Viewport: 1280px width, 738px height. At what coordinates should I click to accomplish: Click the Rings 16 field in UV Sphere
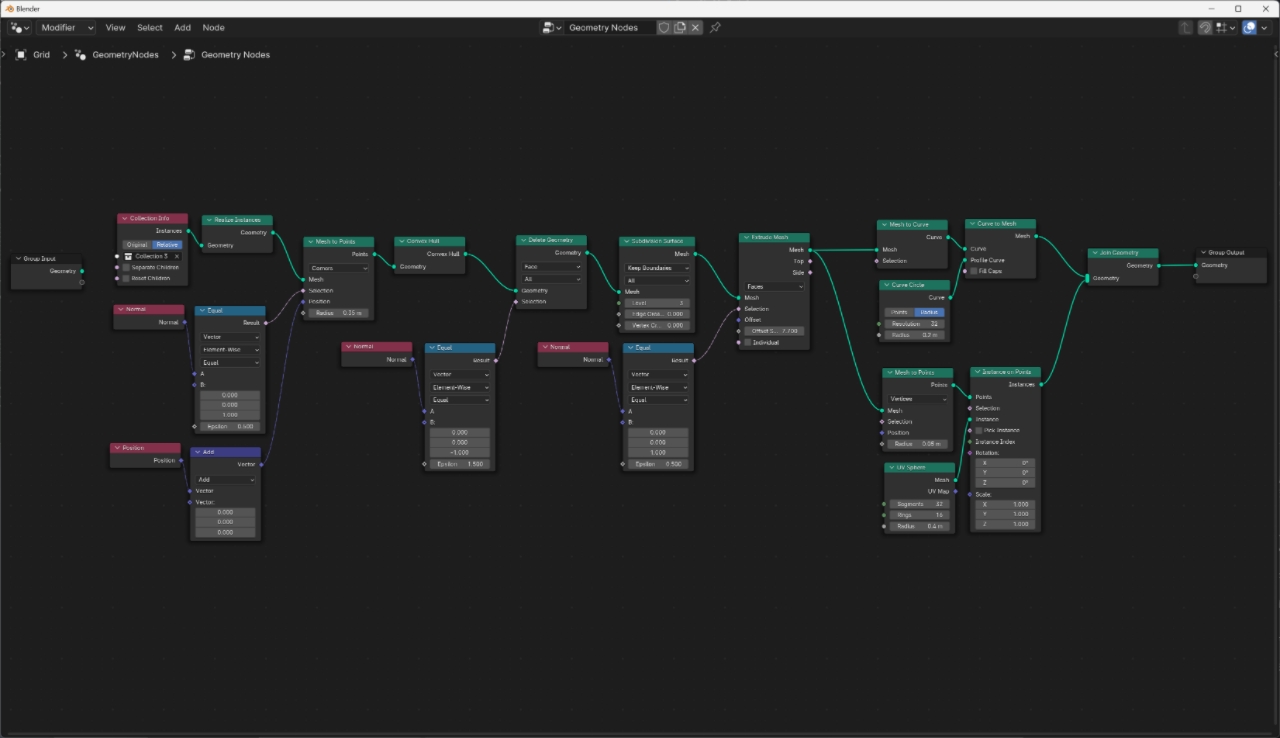(919, 515)
